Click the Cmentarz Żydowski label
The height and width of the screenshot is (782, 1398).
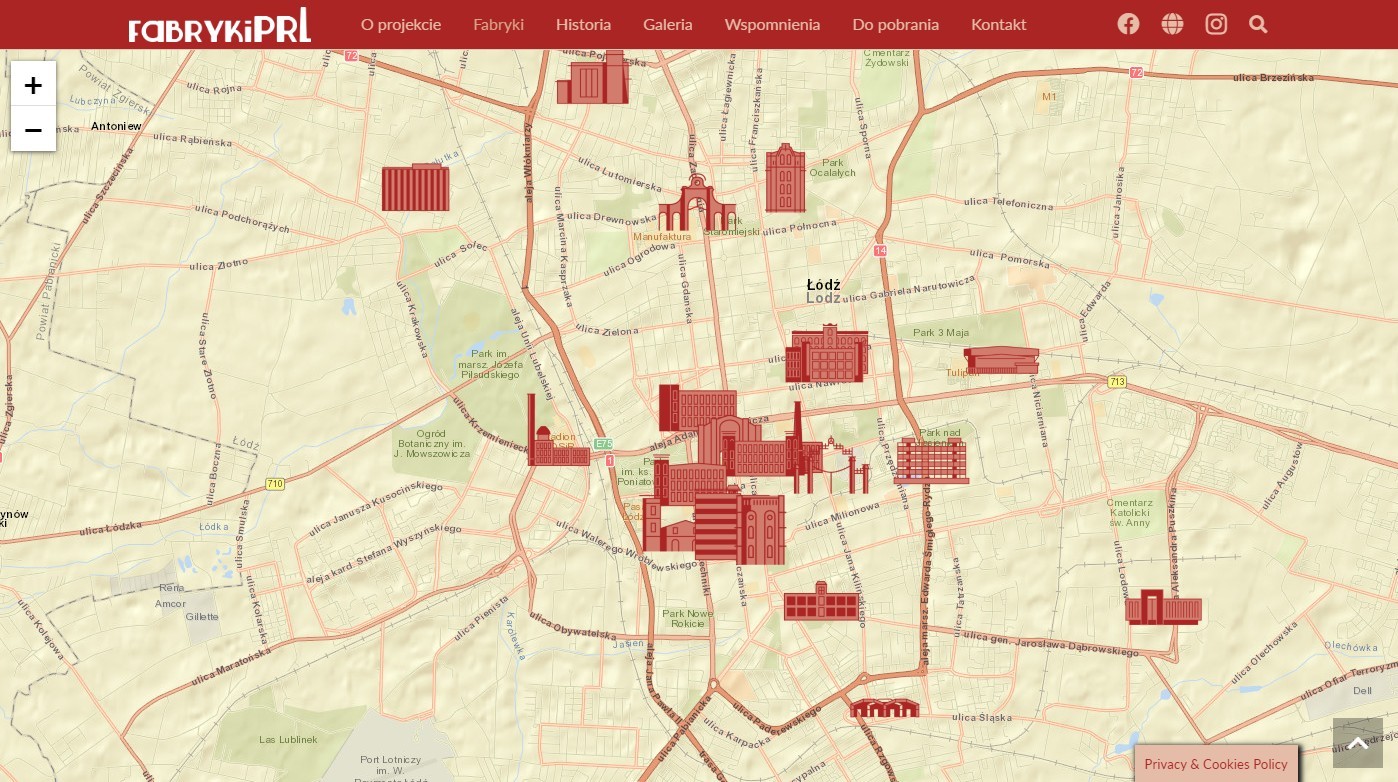886,56
